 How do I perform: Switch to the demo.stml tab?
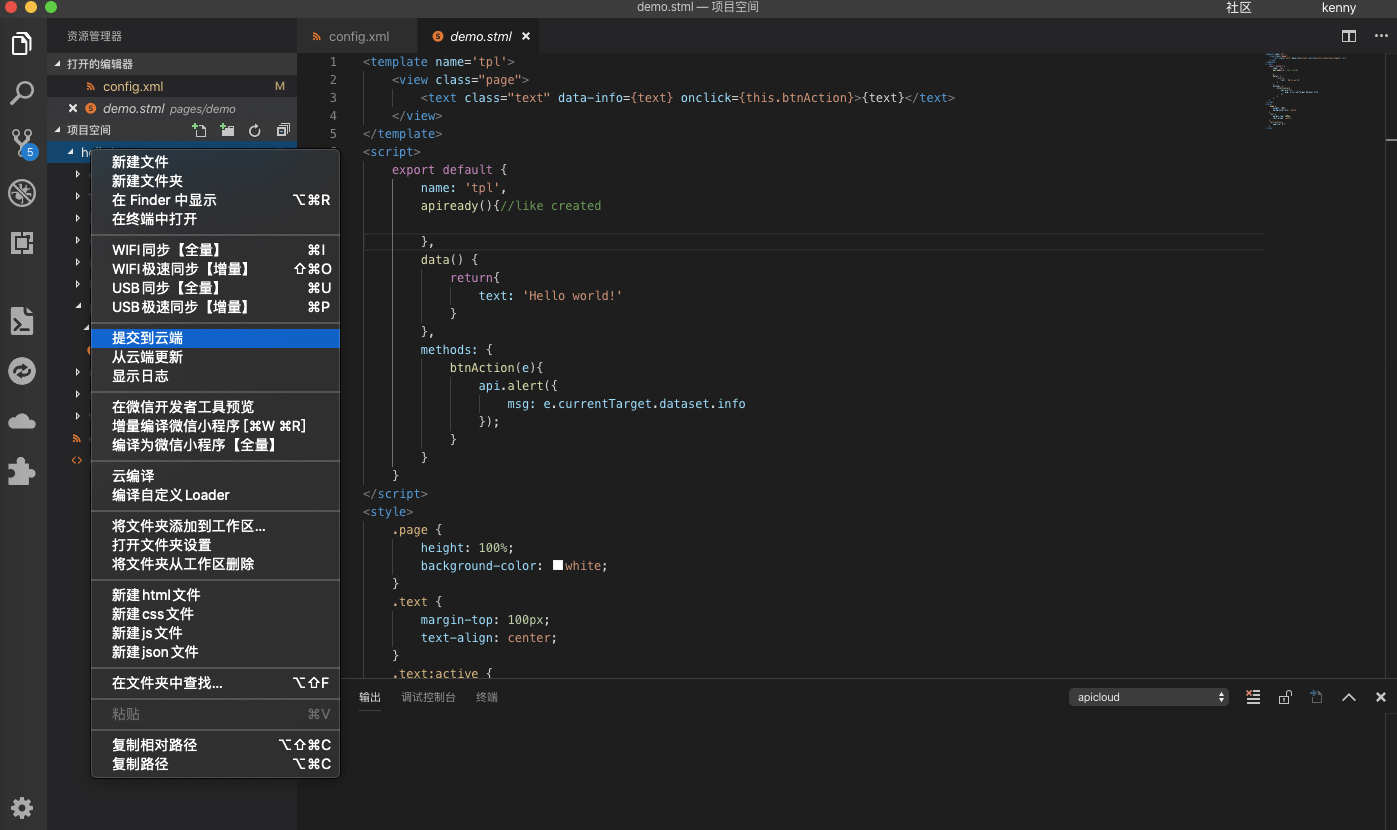(x=478, y=36)
